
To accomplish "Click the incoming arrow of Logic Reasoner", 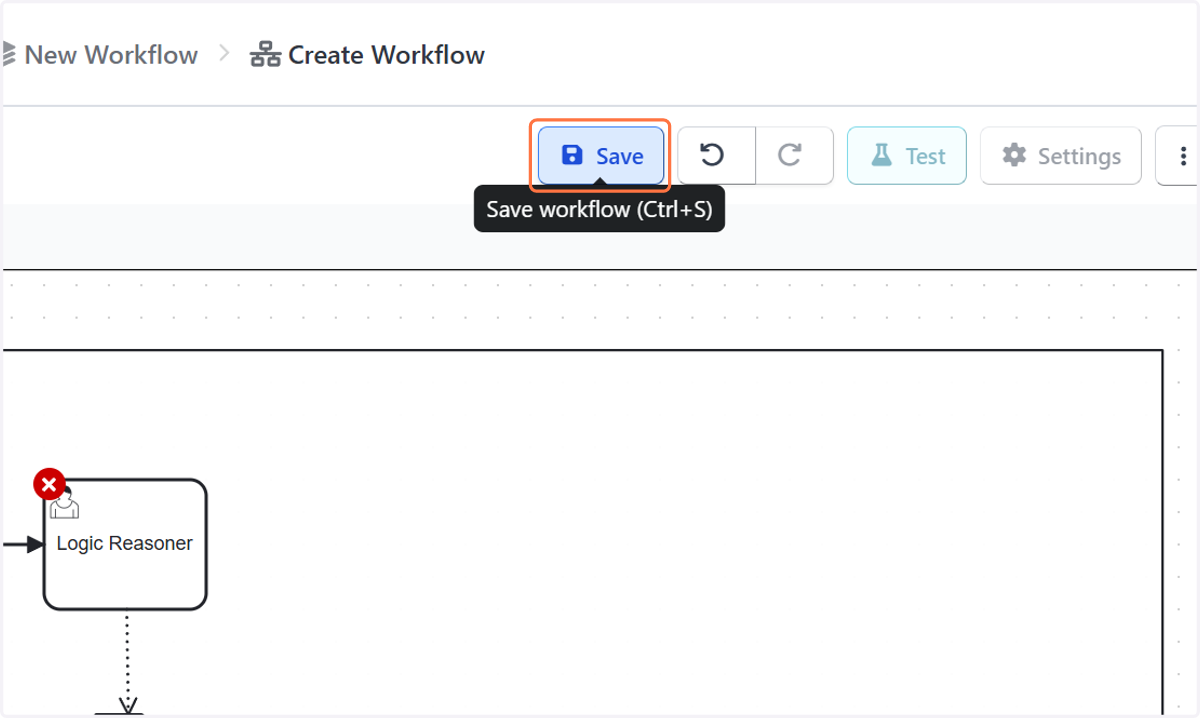I will pos(22,544).
